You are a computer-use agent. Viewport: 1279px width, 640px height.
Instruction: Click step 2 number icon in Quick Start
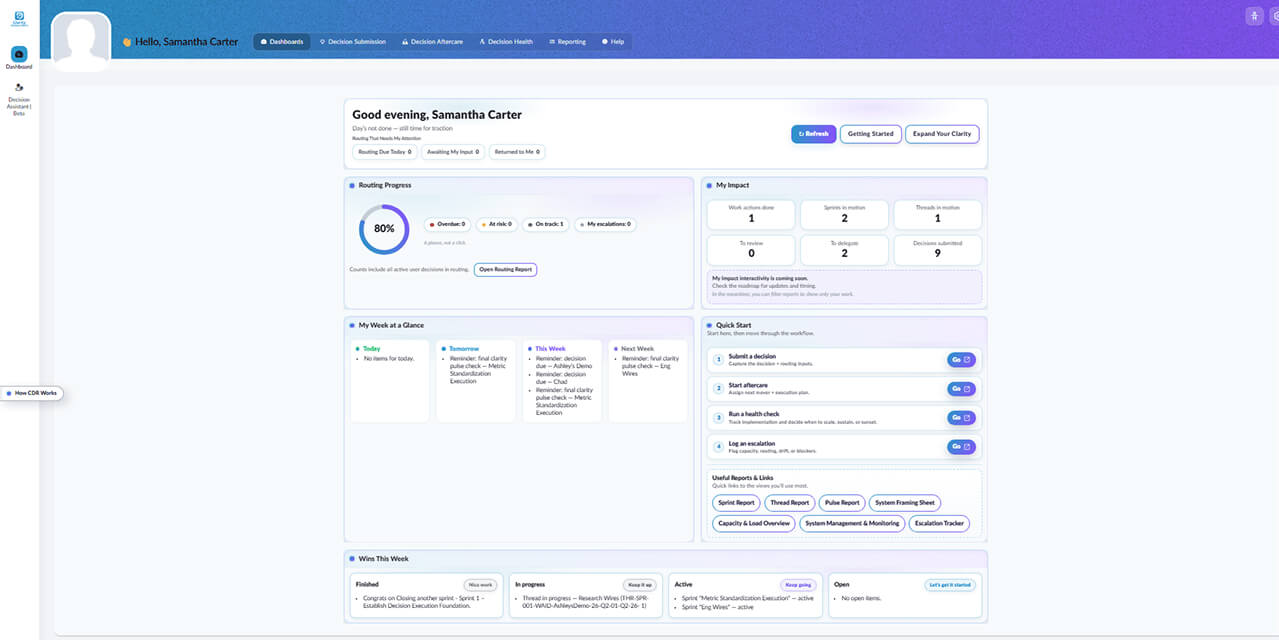pos(718,388)
